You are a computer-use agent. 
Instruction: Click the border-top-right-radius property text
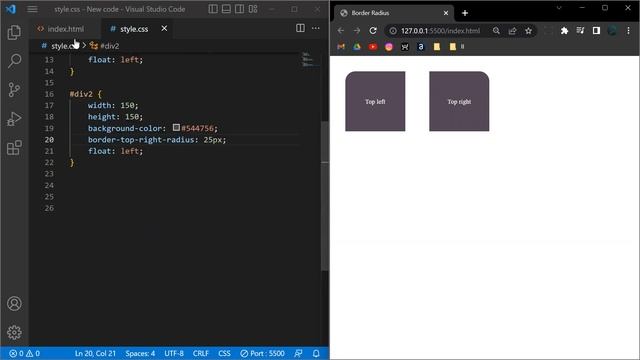[141, 140]
